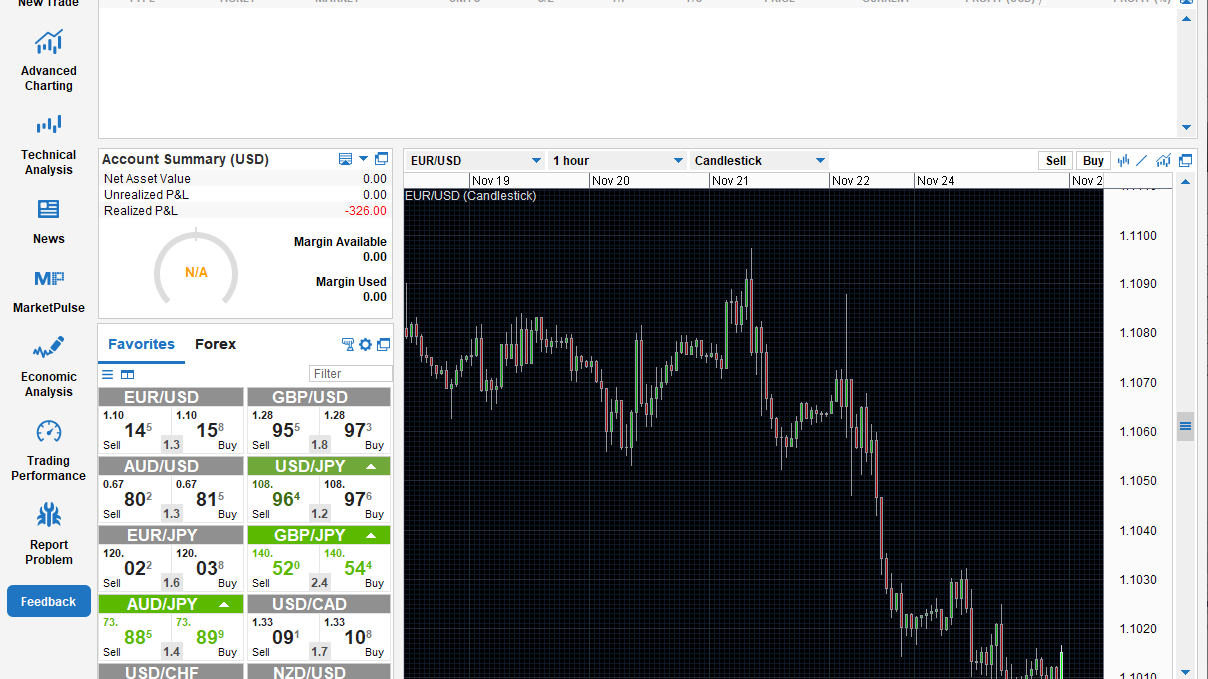Click EUR/JPY Sell price 120.02

[135, 568]
